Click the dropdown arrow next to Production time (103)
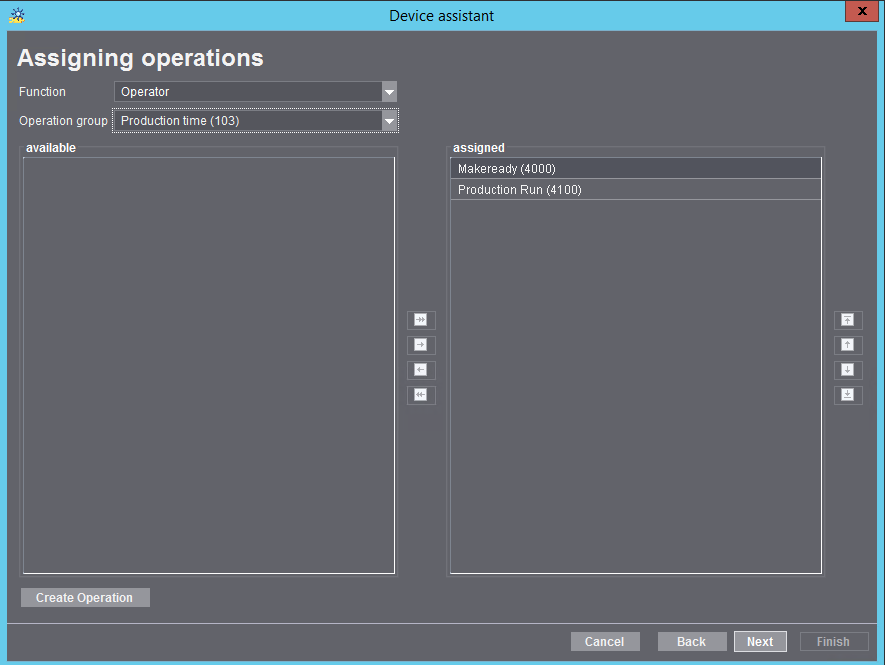Viewport: 885px width, 665px height. click(389, 120)
